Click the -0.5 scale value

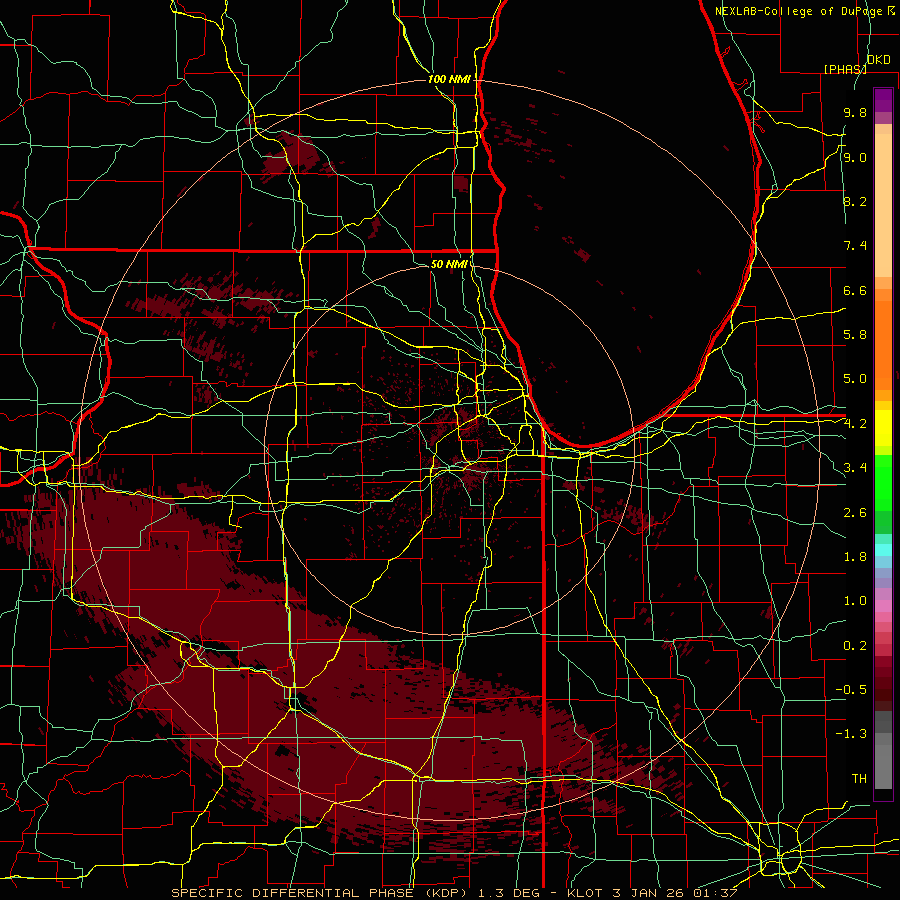coord(851,689)
